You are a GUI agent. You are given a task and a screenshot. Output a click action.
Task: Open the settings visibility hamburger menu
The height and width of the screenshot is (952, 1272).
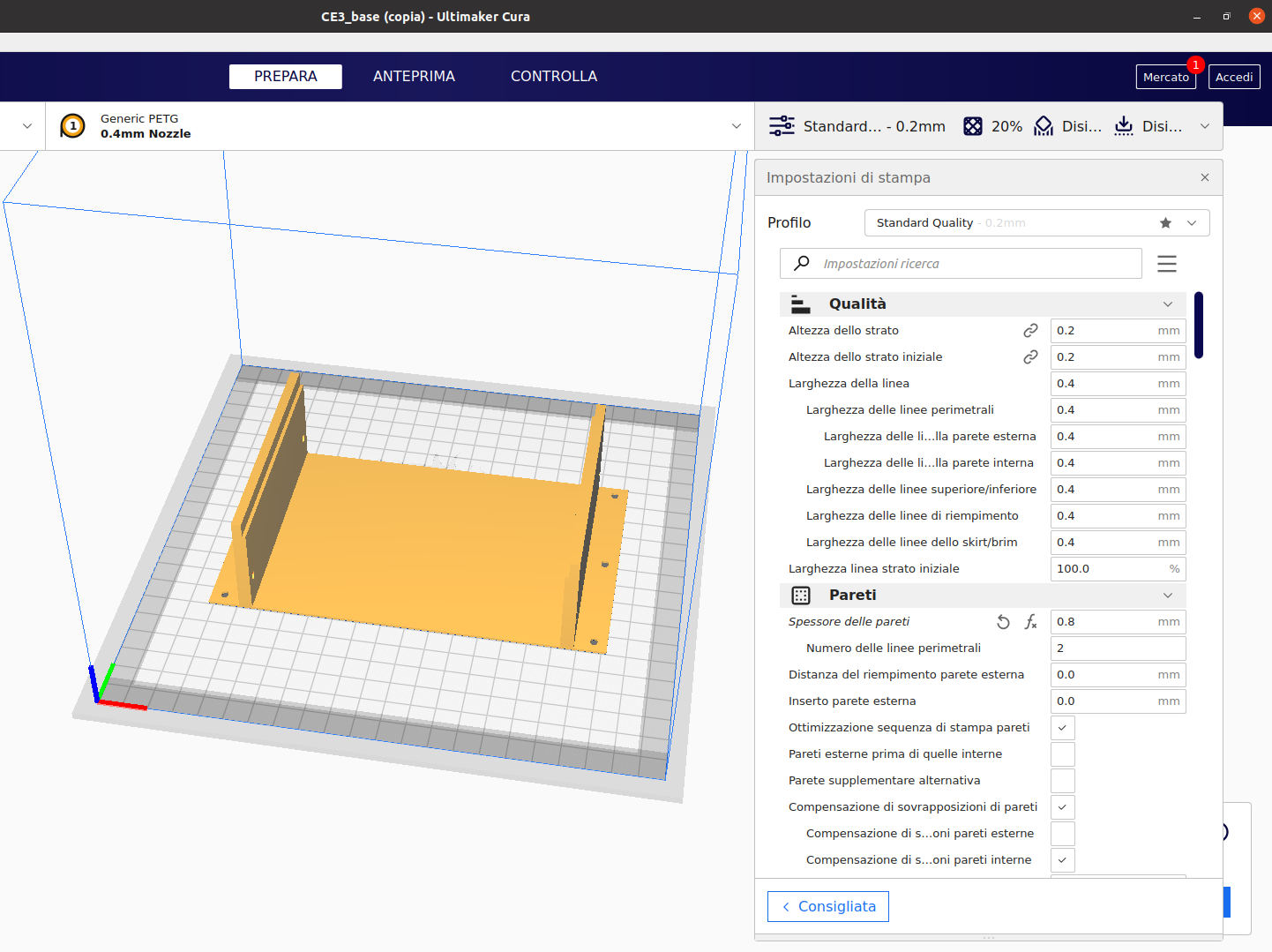pos(1167,264)
